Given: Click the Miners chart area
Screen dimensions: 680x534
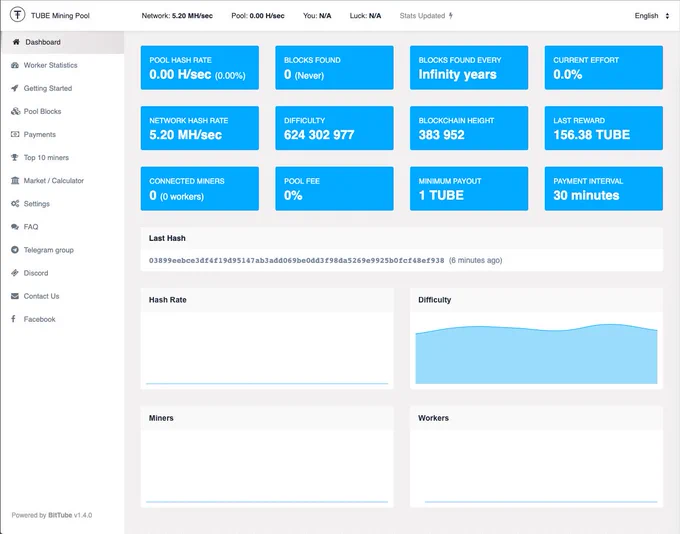Looking at the screenshot, I should click(x=267, y=468).
